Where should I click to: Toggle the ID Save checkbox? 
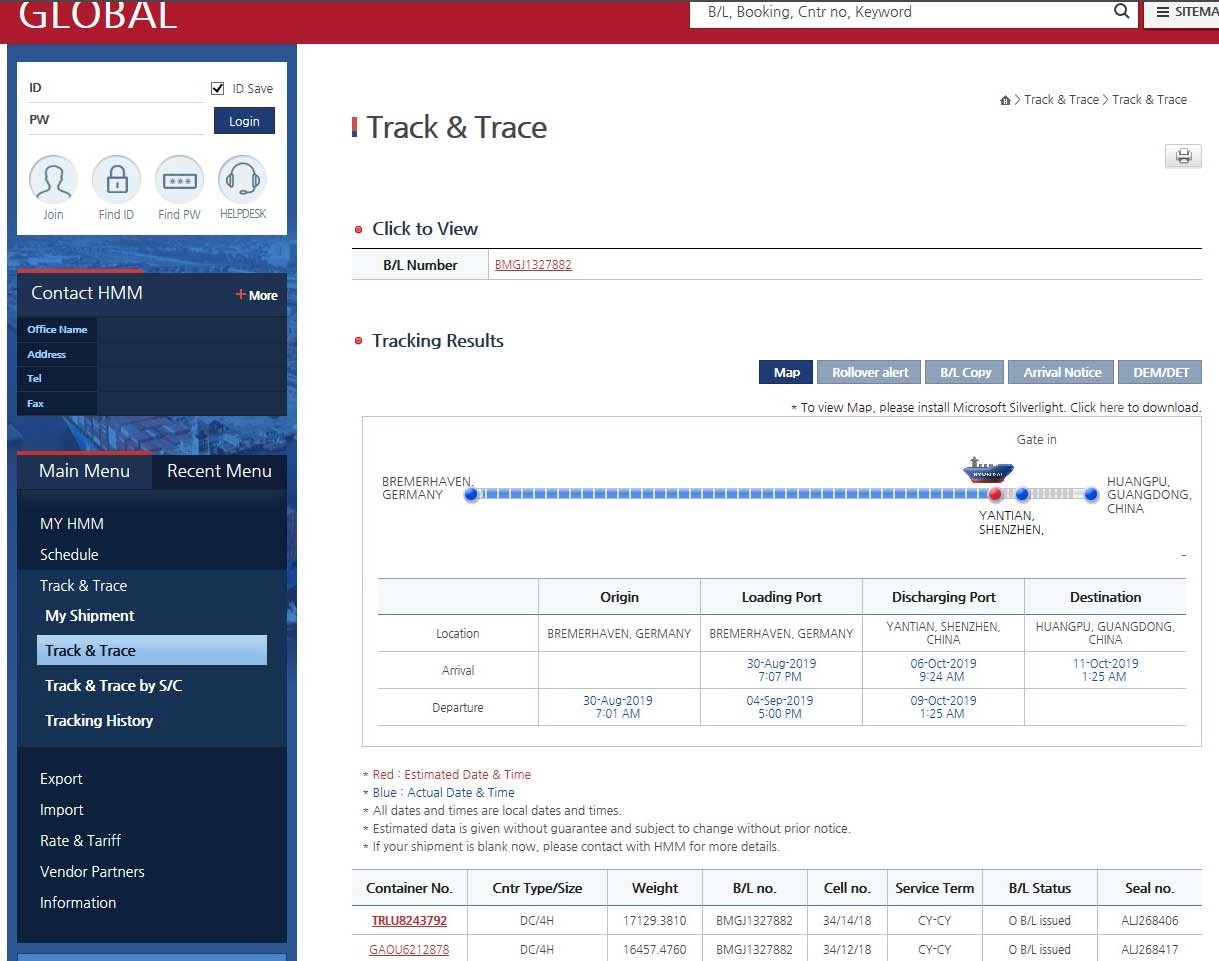click(x=218, y=88)
